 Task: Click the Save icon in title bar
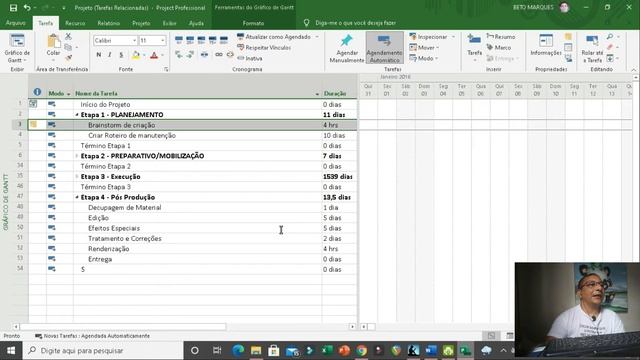point(13,7)
